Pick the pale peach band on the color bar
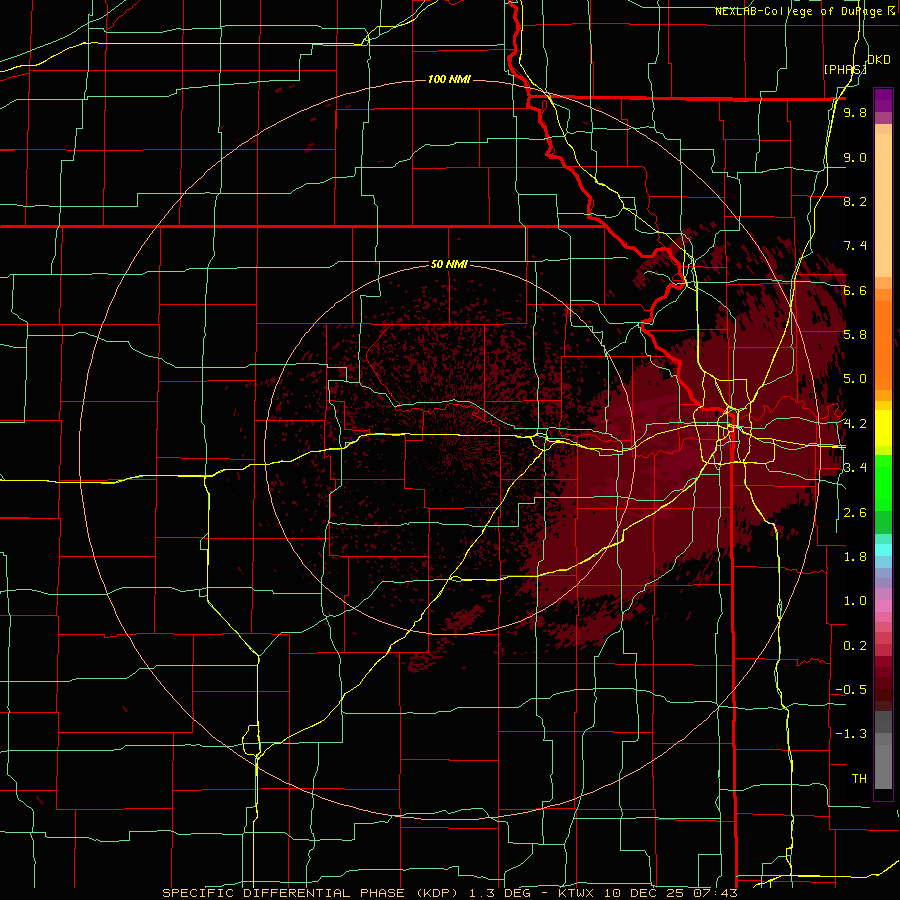Viewport: 900px width, 900px height. 883,206
